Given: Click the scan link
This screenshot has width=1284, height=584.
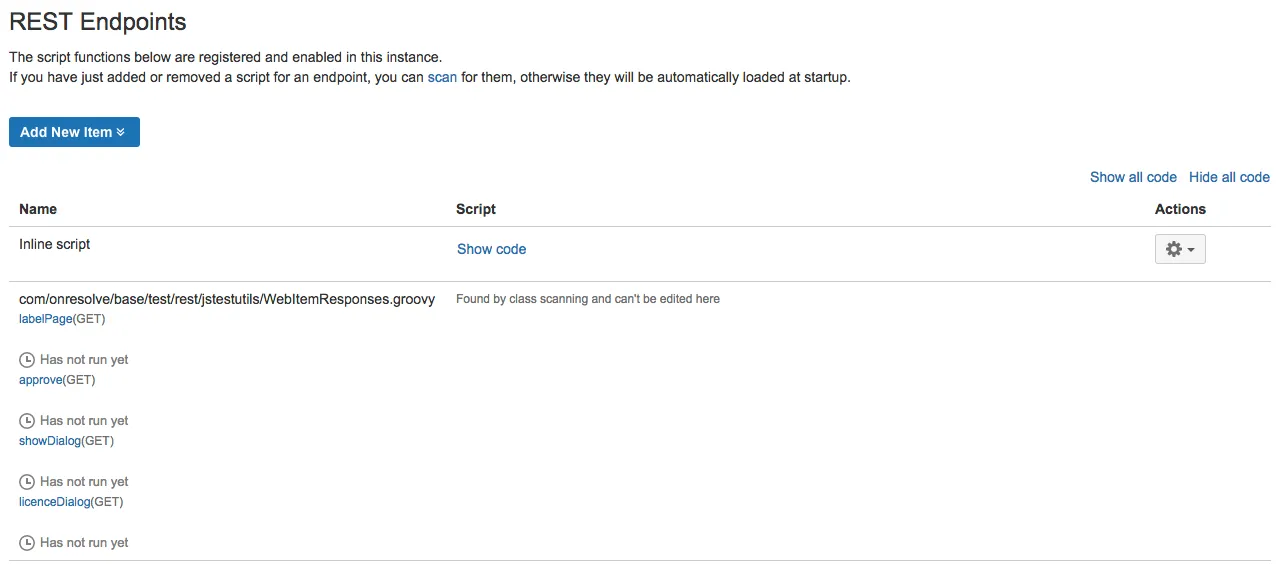Looking at the screenshot, I should [442, 77].
